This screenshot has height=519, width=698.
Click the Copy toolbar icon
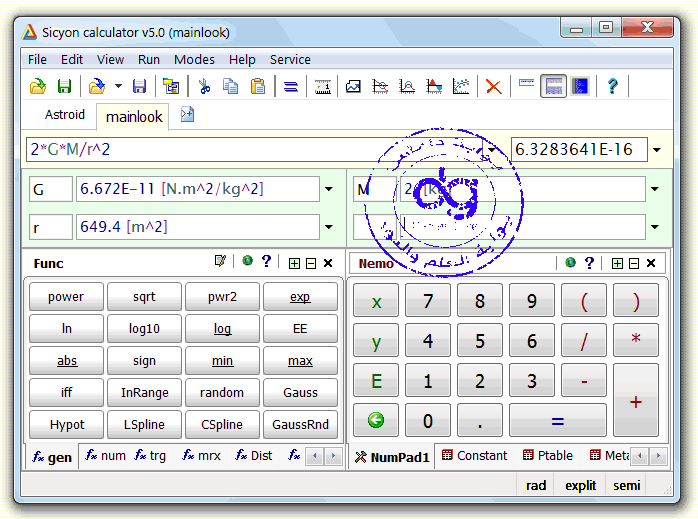(231, 86)
